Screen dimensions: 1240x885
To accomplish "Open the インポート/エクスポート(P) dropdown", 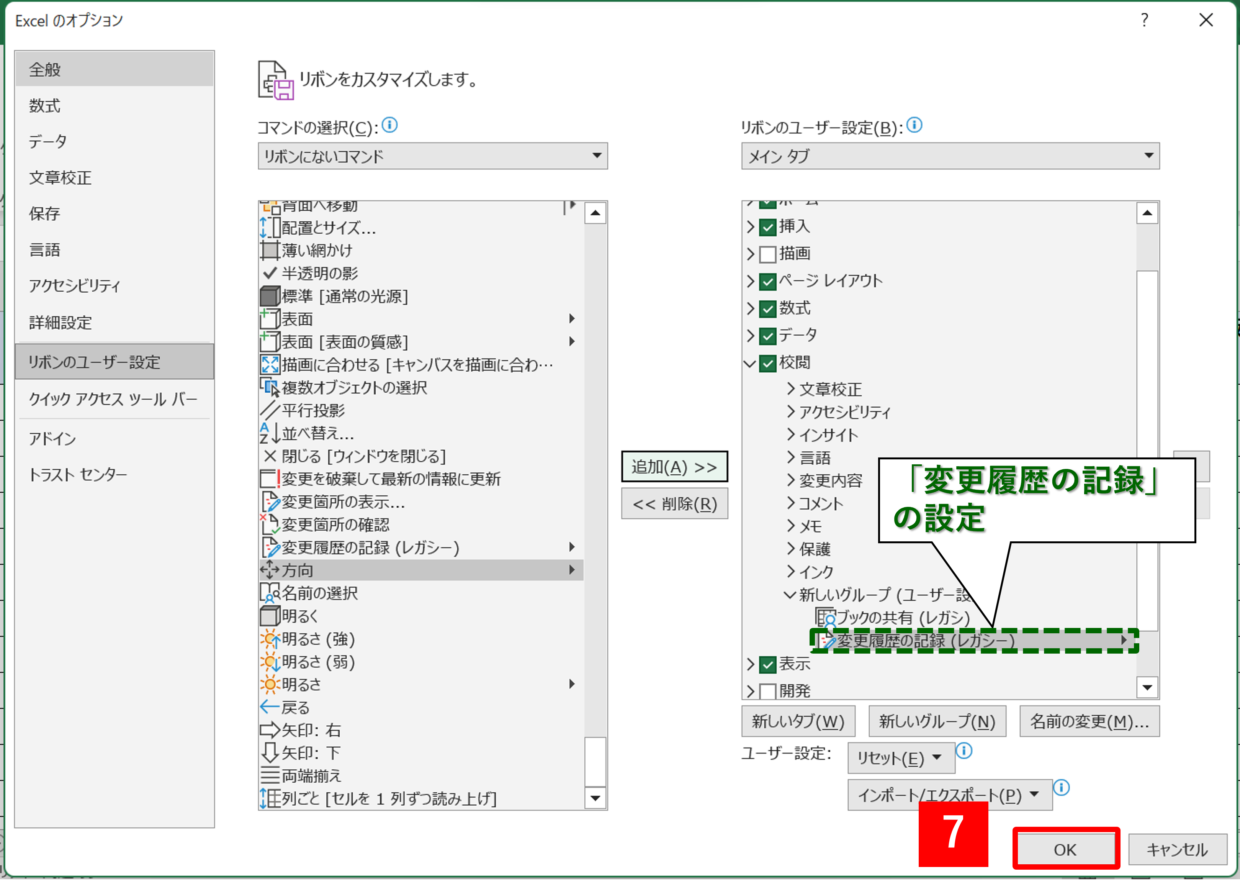I will (x=950, y=795).
